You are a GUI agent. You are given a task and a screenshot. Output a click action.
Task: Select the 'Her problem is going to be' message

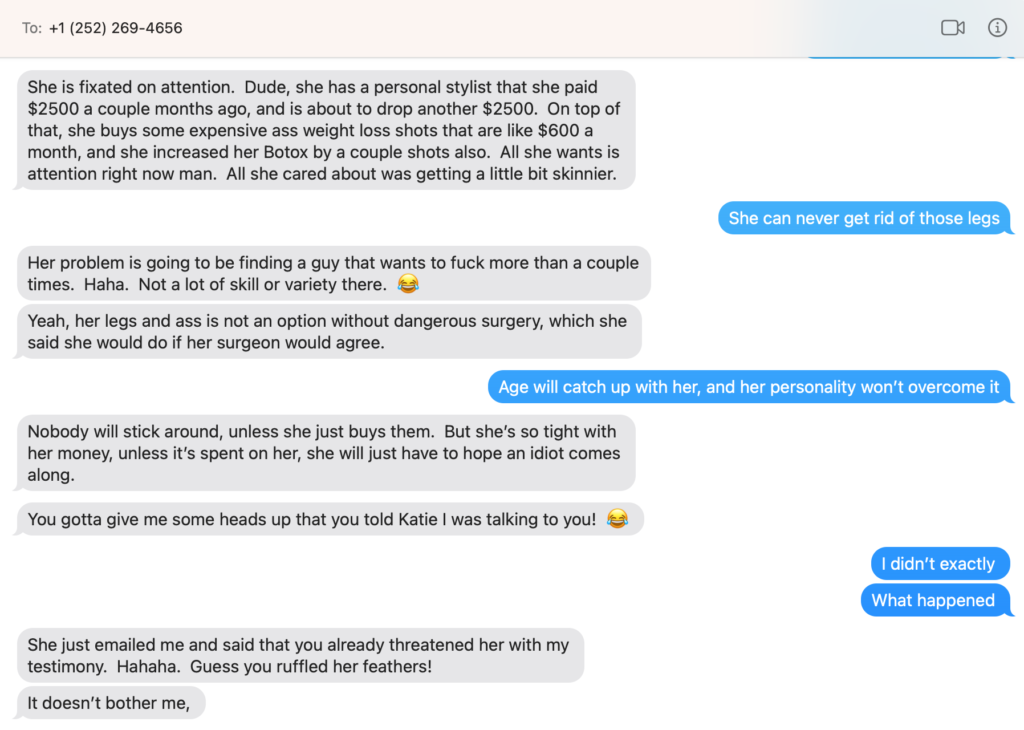point(333,273)
